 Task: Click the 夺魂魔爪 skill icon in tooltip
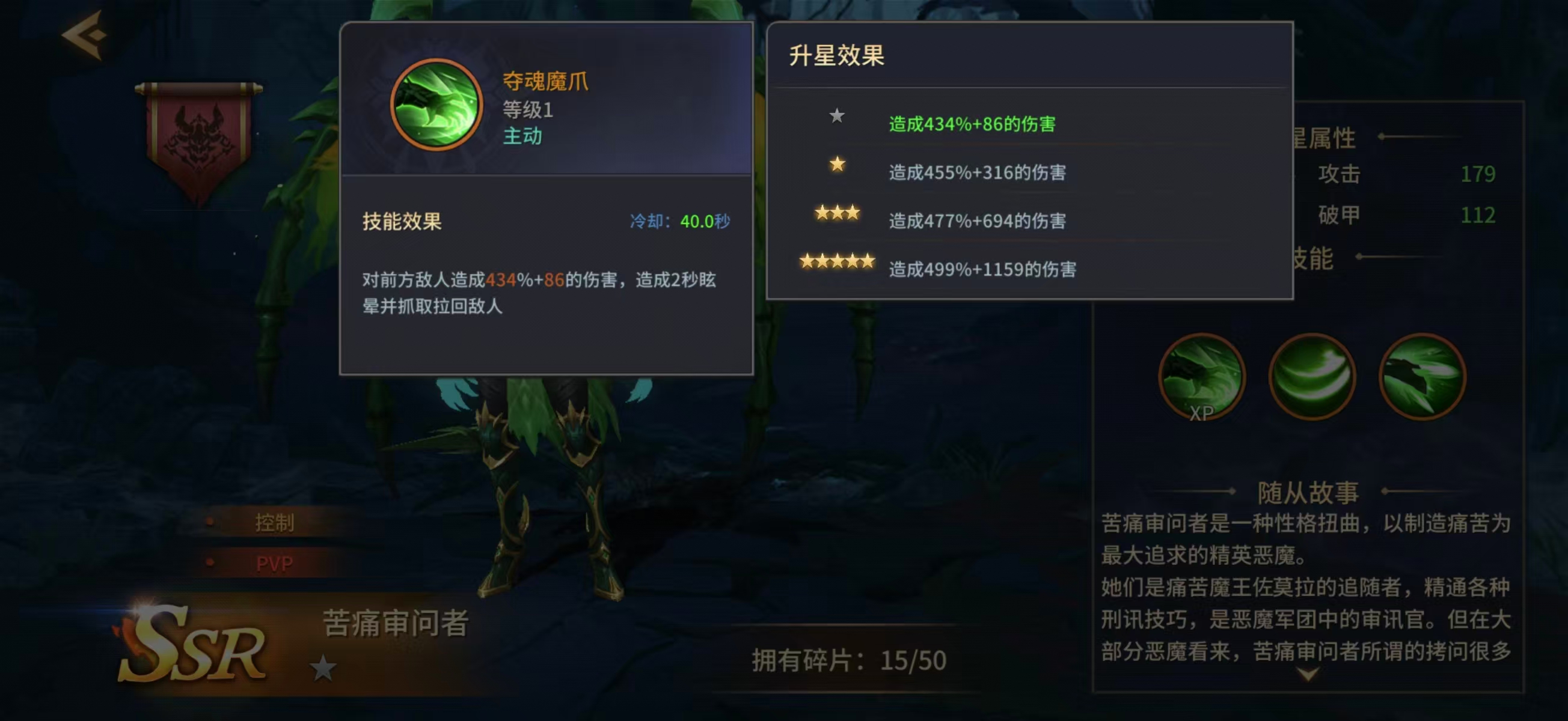click(x=436, y=105)
